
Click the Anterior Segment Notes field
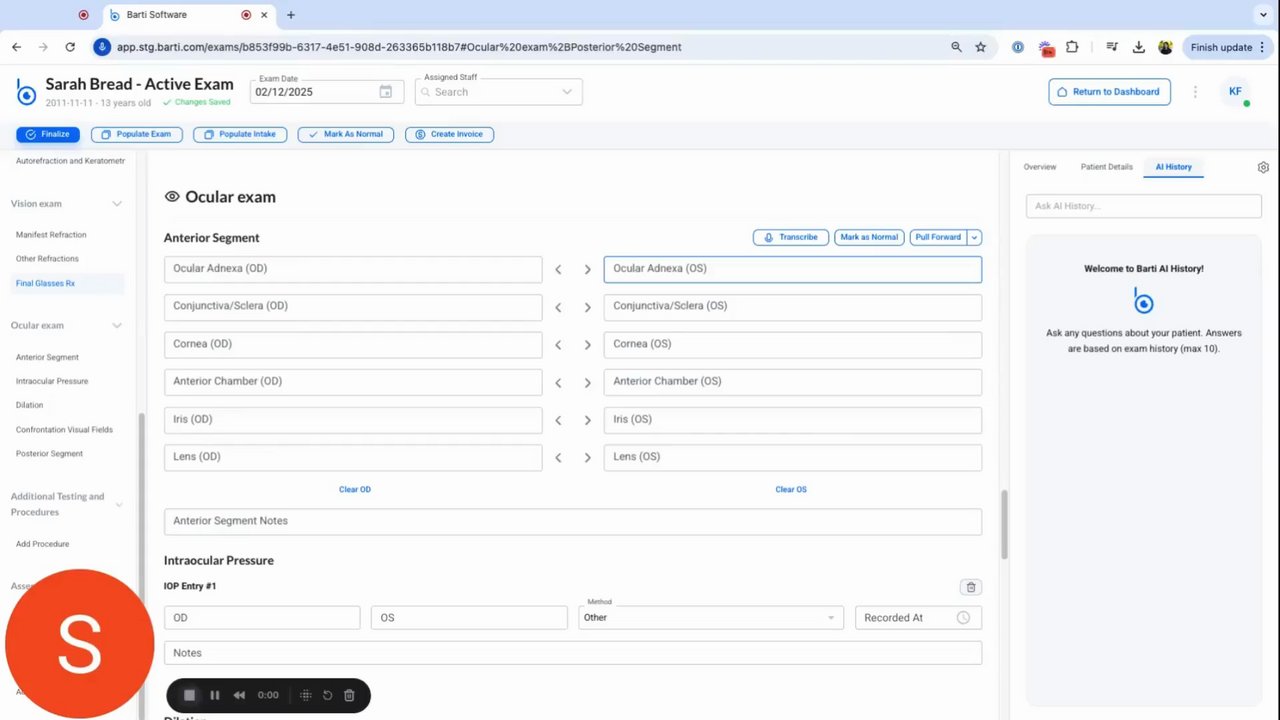click(573, 521)
